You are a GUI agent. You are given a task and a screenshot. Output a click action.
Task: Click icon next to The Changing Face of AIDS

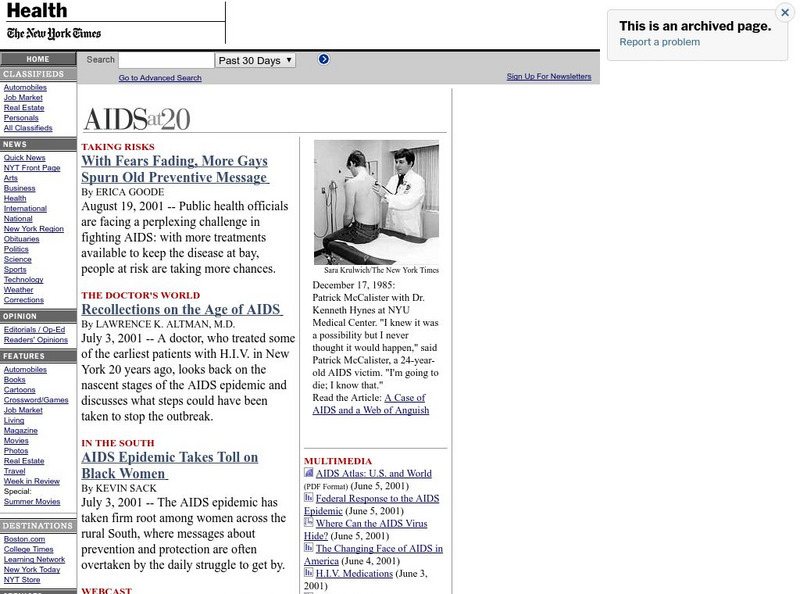309,548
